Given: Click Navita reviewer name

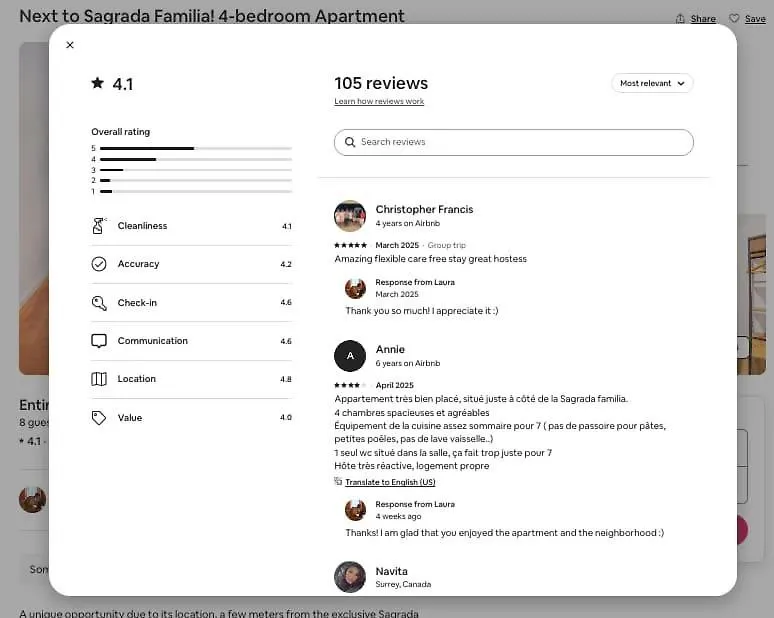Looking at the screenshot, I should [x=391, y=571].
